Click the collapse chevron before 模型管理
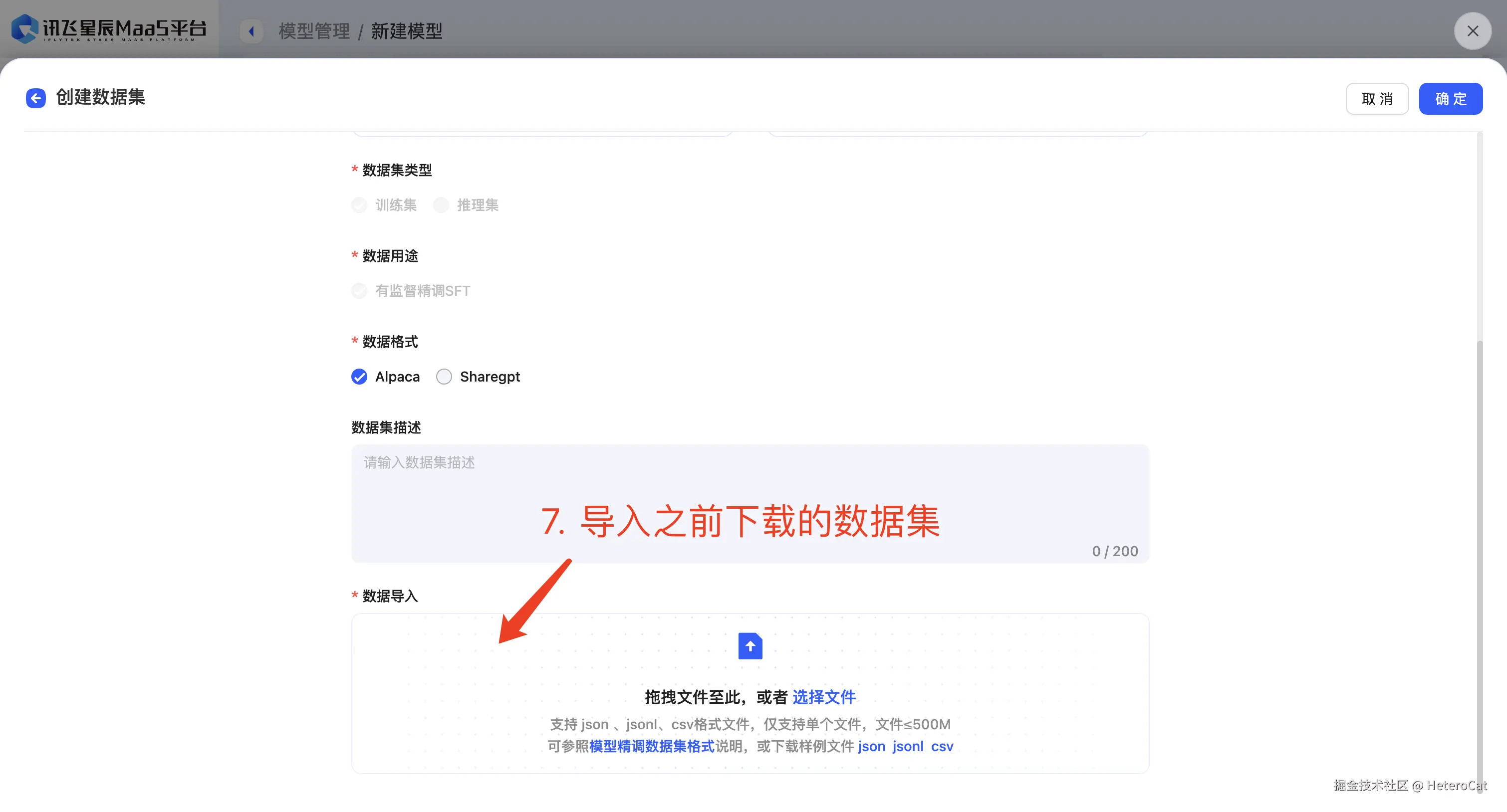The width and height of the screenshot is (1507, 812). click(x=251, y=31)
